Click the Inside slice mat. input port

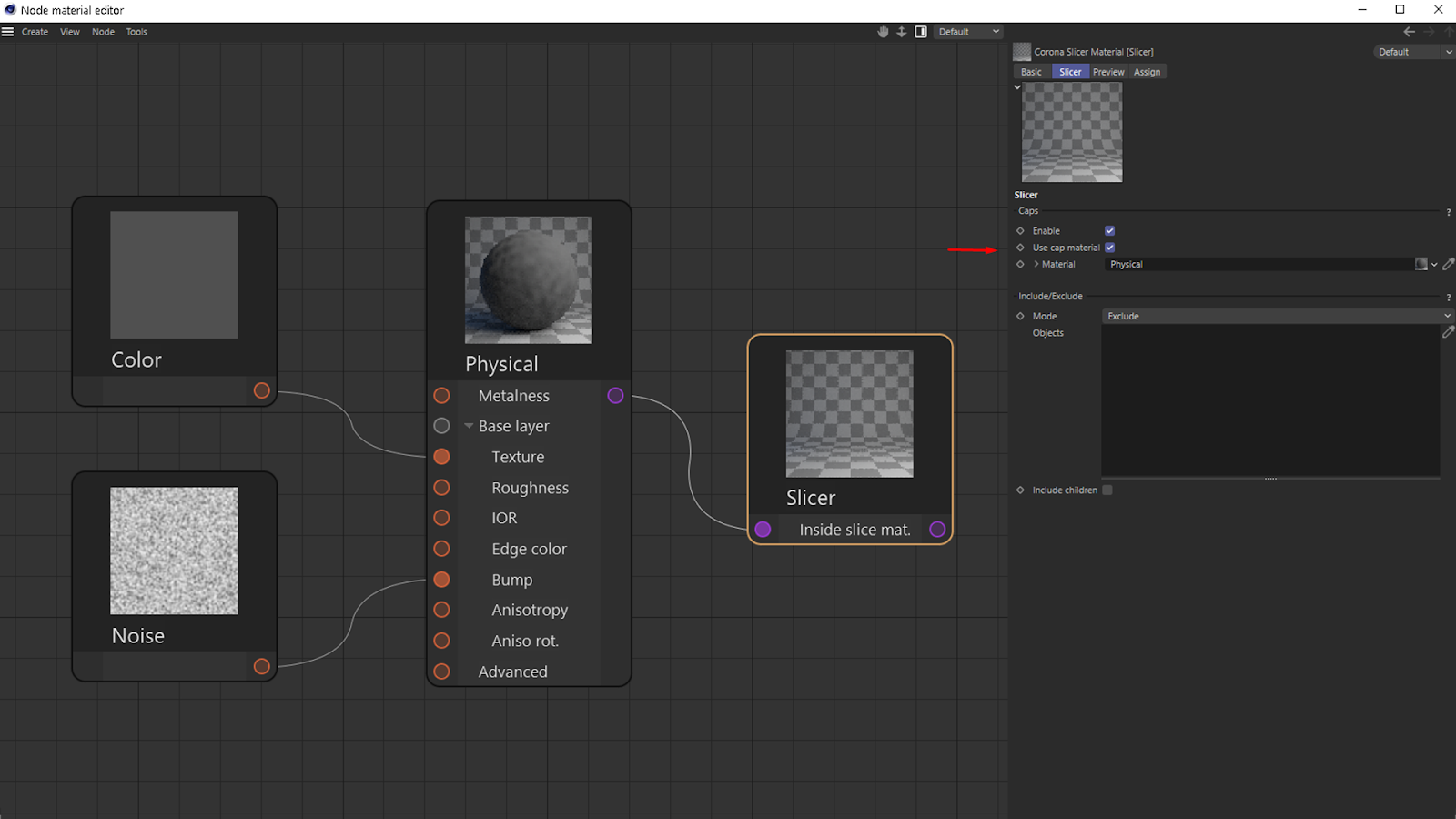(763, 530)
